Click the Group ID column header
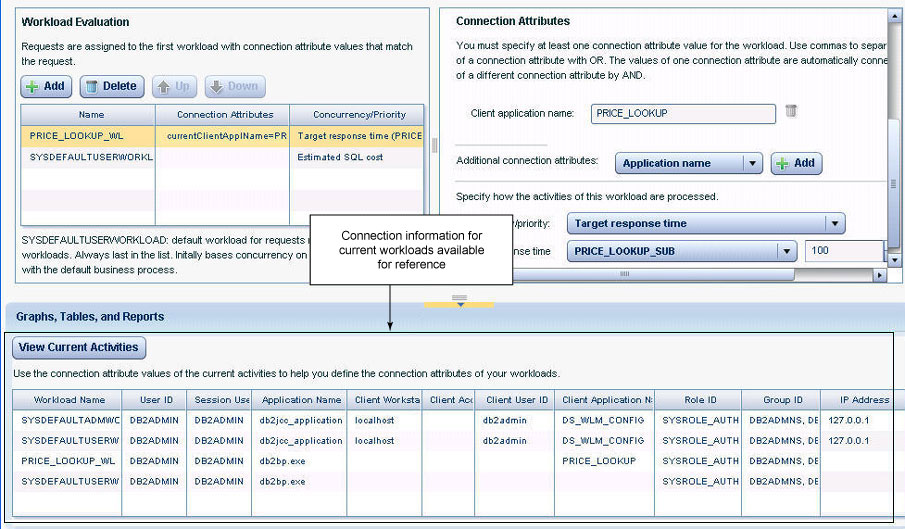The image size is (905, 529). [781, 400]
